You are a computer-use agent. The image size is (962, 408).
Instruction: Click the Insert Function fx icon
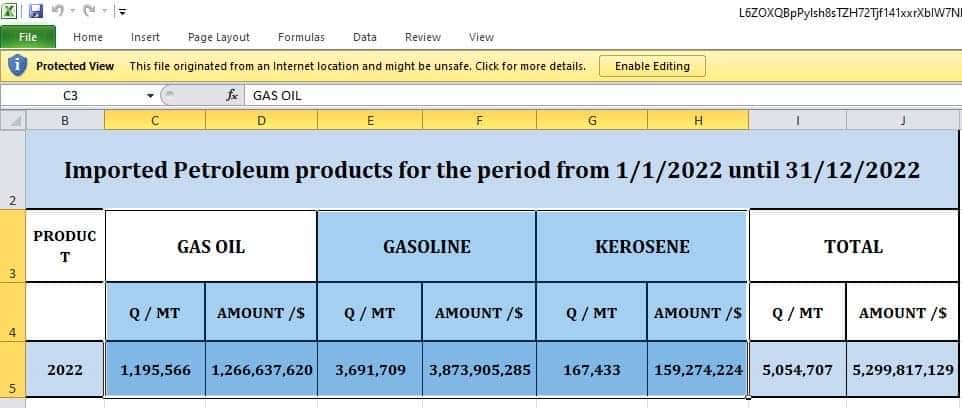pyautogui.click(x=232, y=96)
